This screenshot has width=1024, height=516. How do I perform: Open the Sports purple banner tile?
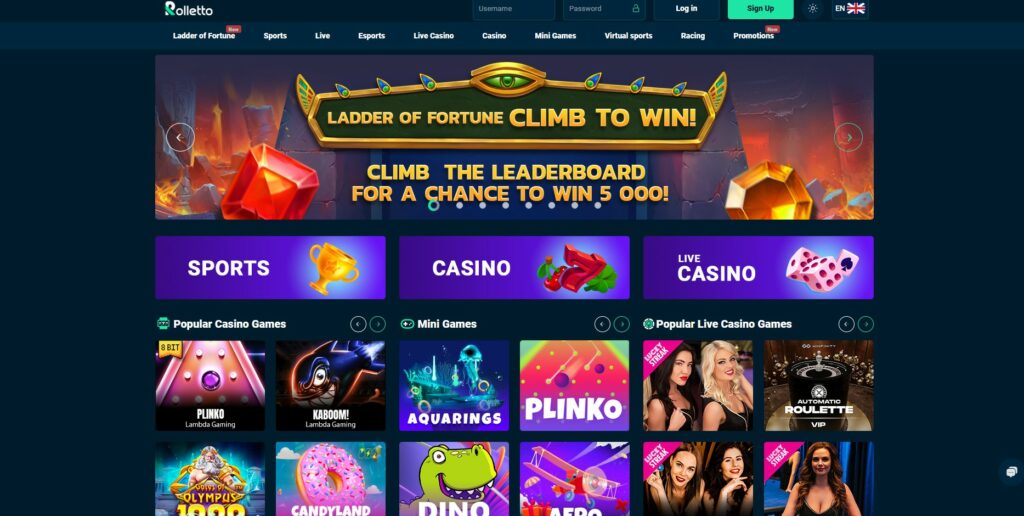270,268
